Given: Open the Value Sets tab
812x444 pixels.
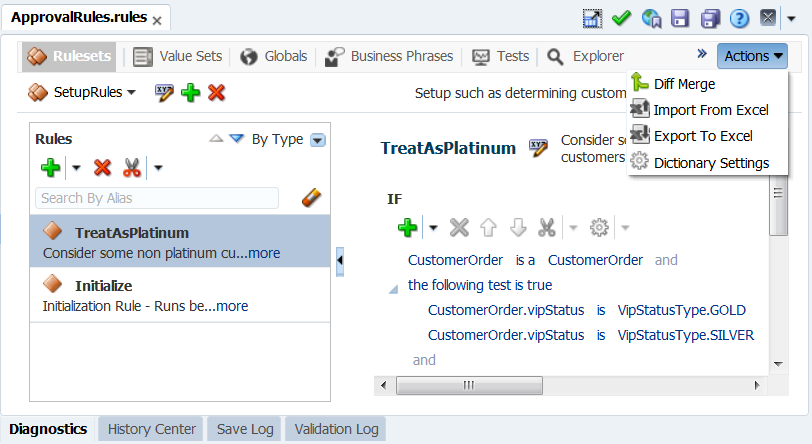Looking at the screenshot, I should [178, 56].
